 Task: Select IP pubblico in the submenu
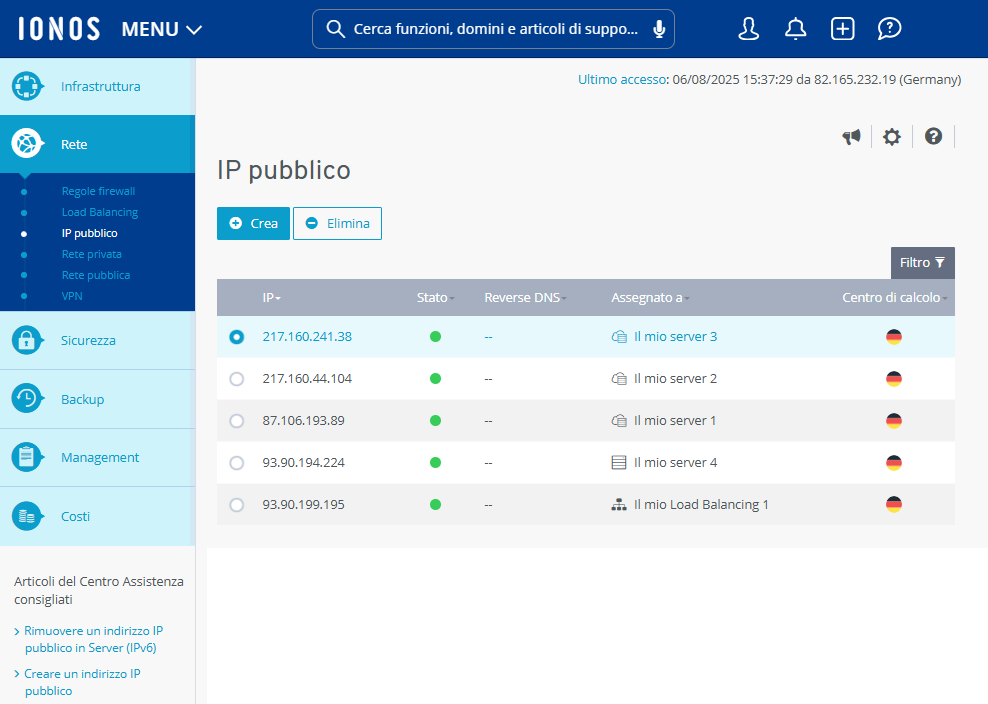click(89, 233)
